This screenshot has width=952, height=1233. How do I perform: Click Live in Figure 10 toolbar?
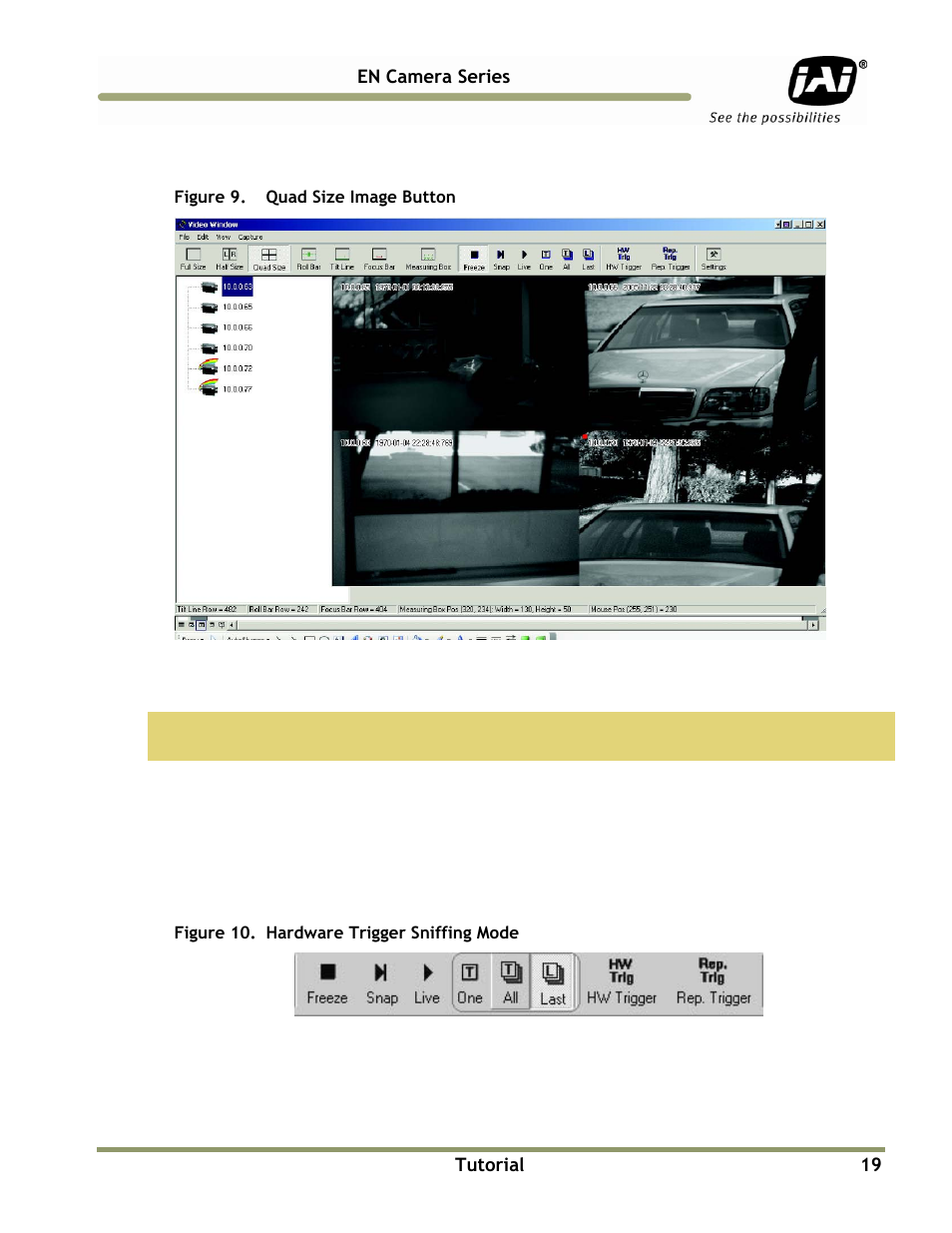(427, 984)
